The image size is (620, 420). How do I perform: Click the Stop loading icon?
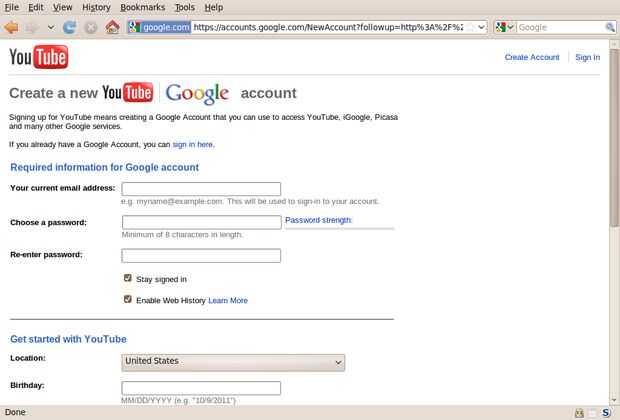91,27
